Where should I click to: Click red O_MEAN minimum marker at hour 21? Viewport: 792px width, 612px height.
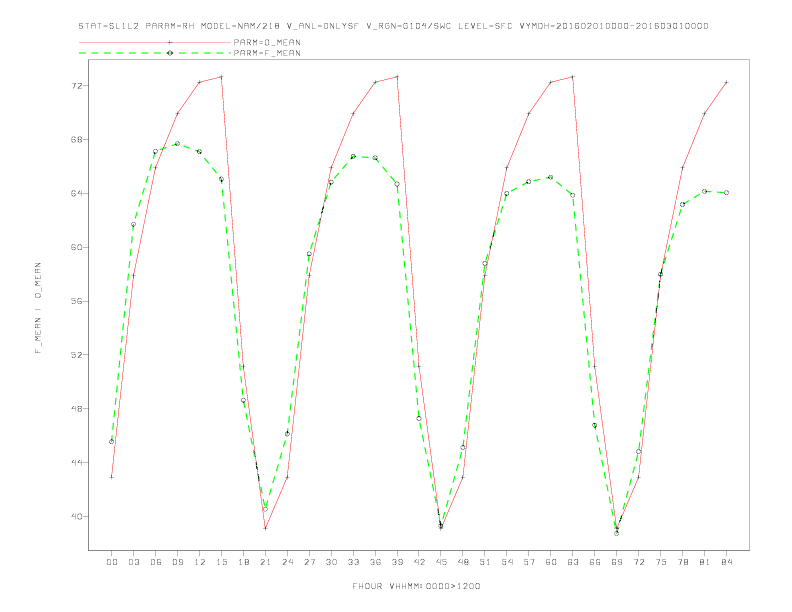[x=265, y=529]
